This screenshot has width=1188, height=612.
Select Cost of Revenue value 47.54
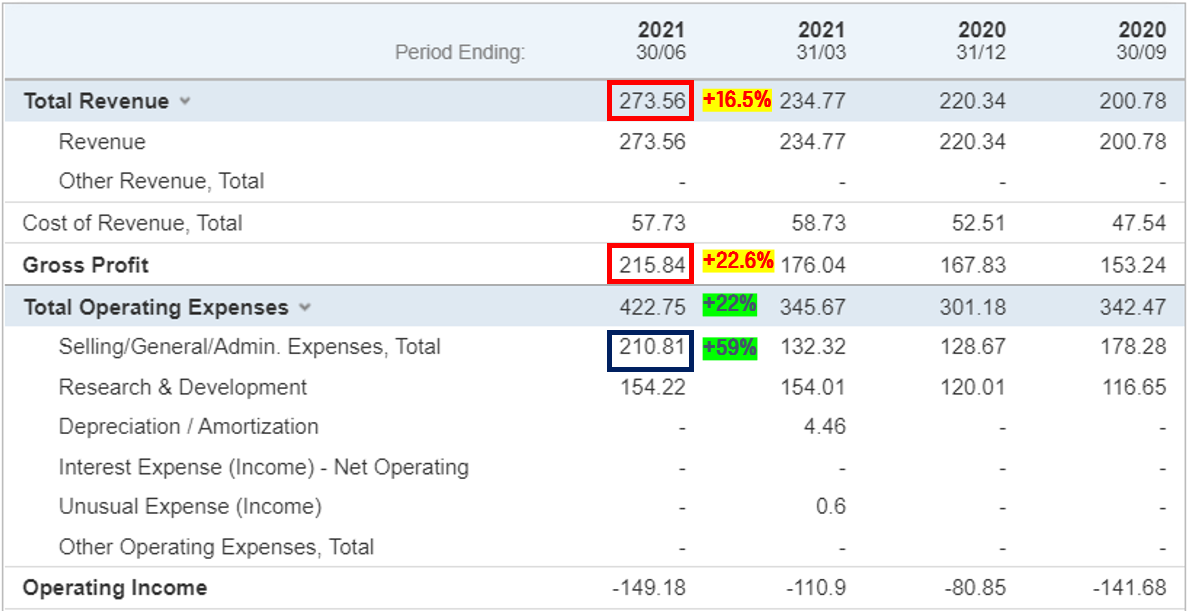coord(1140,223)
